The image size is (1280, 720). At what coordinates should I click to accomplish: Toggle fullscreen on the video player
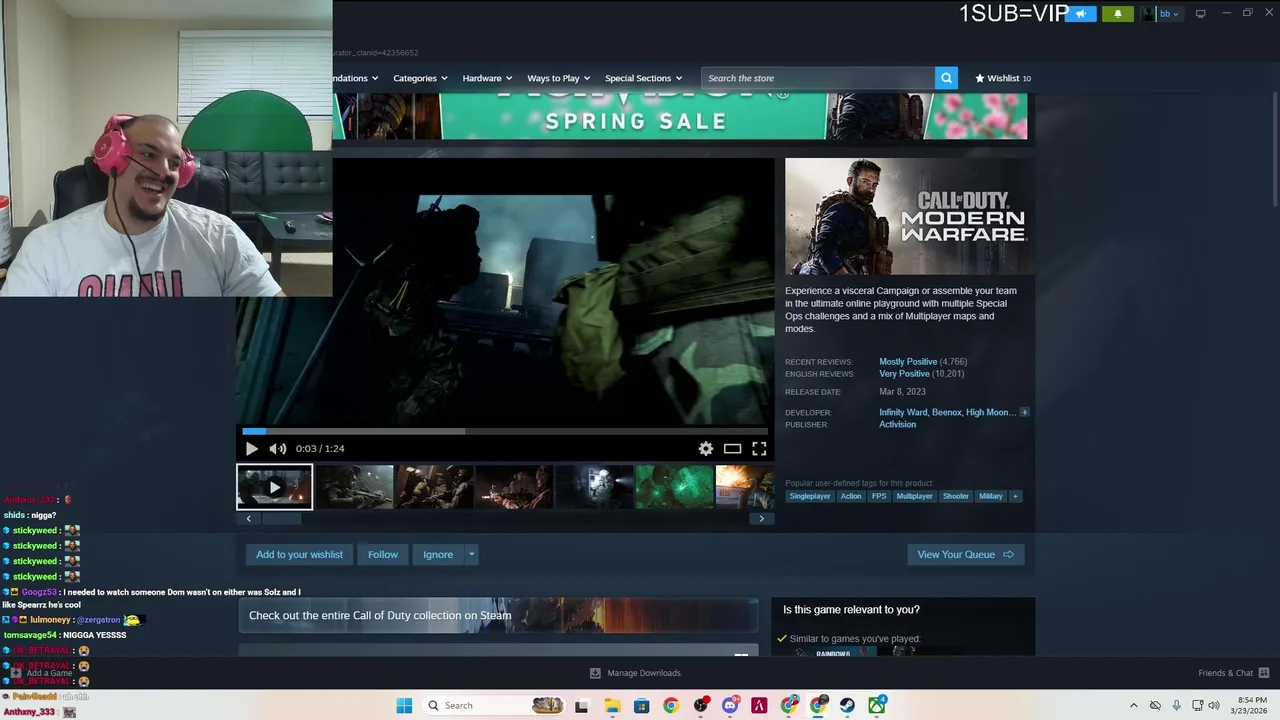pyautogui.click(x=759, y=449)
